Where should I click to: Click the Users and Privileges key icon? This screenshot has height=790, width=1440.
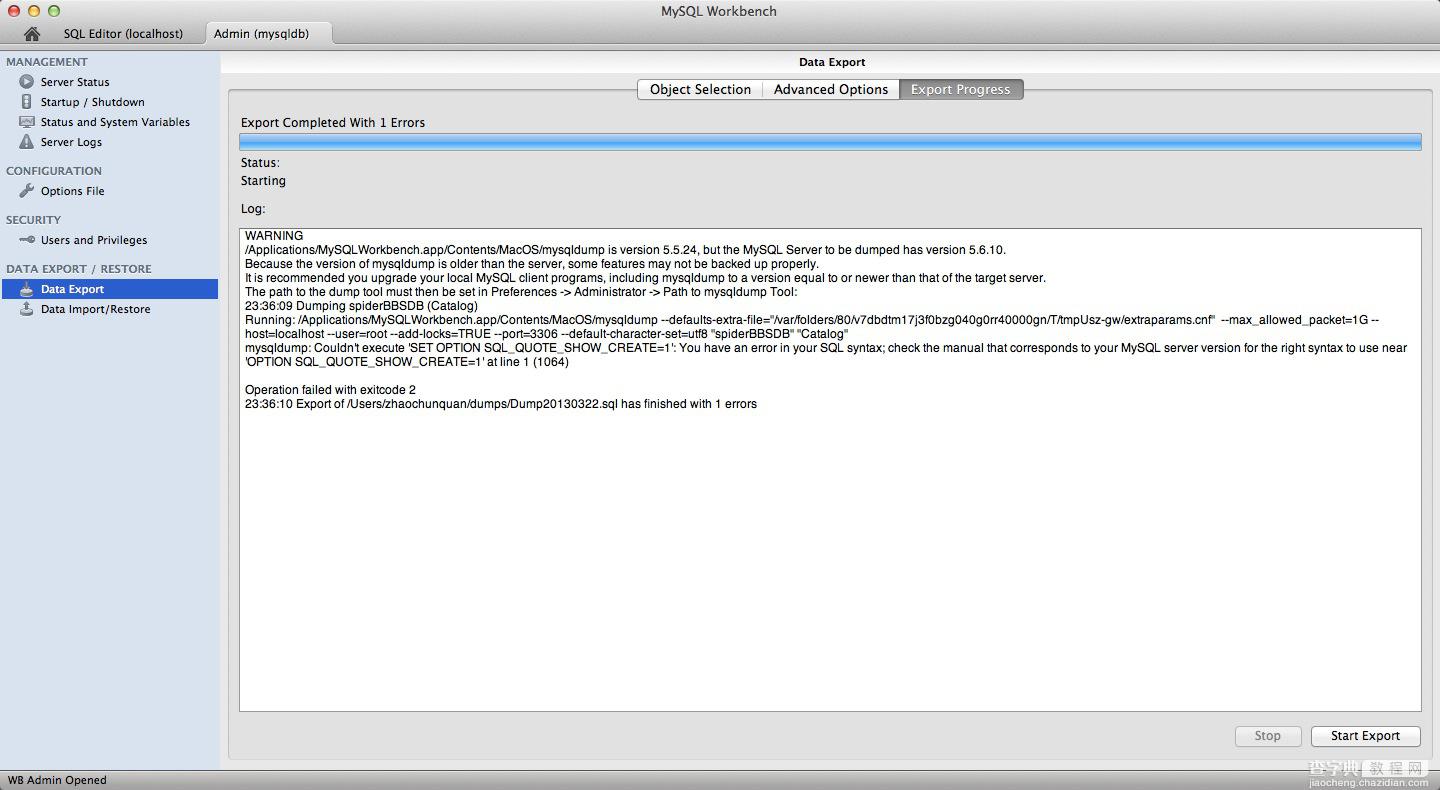pos(27,240)
